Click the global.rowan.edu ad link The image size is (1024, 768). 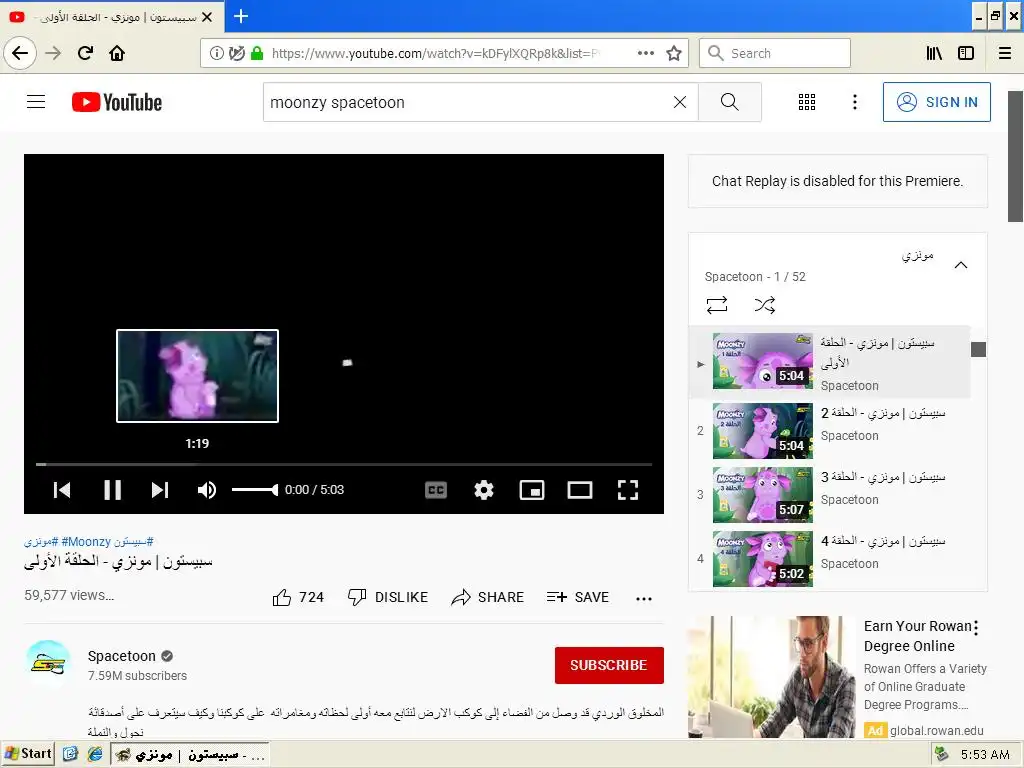tap(936, 731)
